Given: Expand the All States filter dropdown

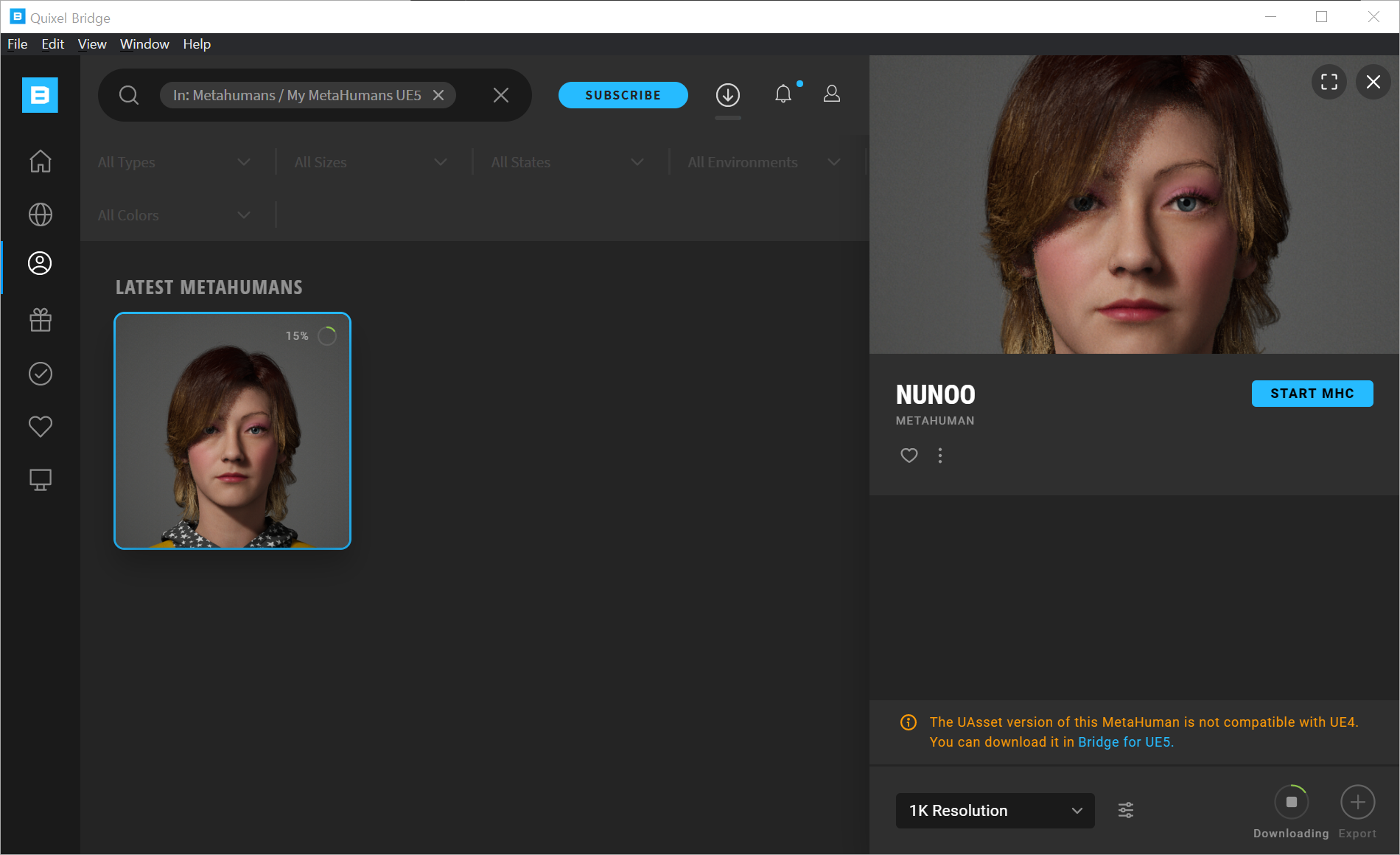Looking at the screenshot, I should tap(568, 162).
